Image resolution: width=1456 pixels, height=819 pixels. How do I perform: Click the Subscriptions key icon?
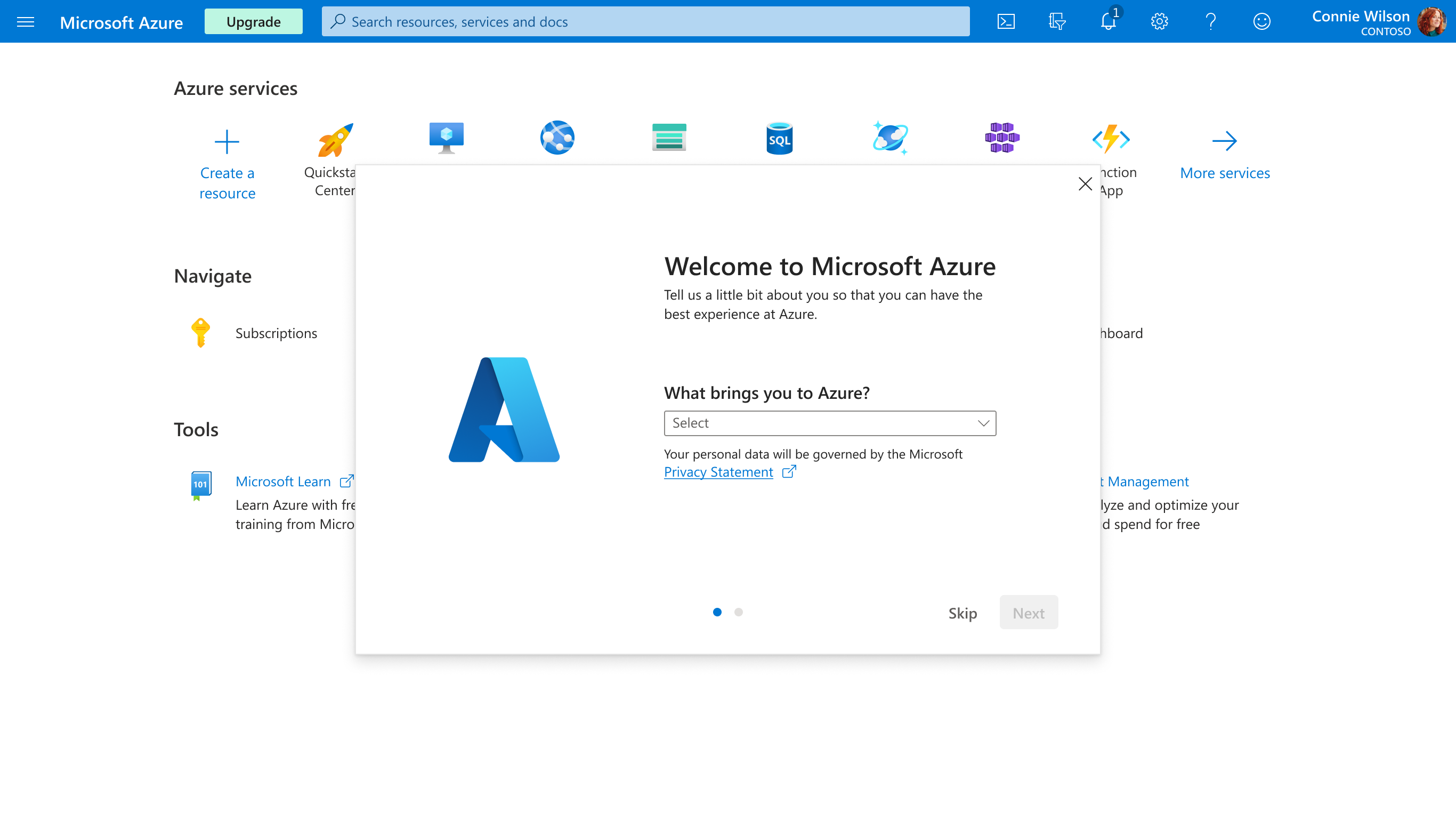coord(200,333)
